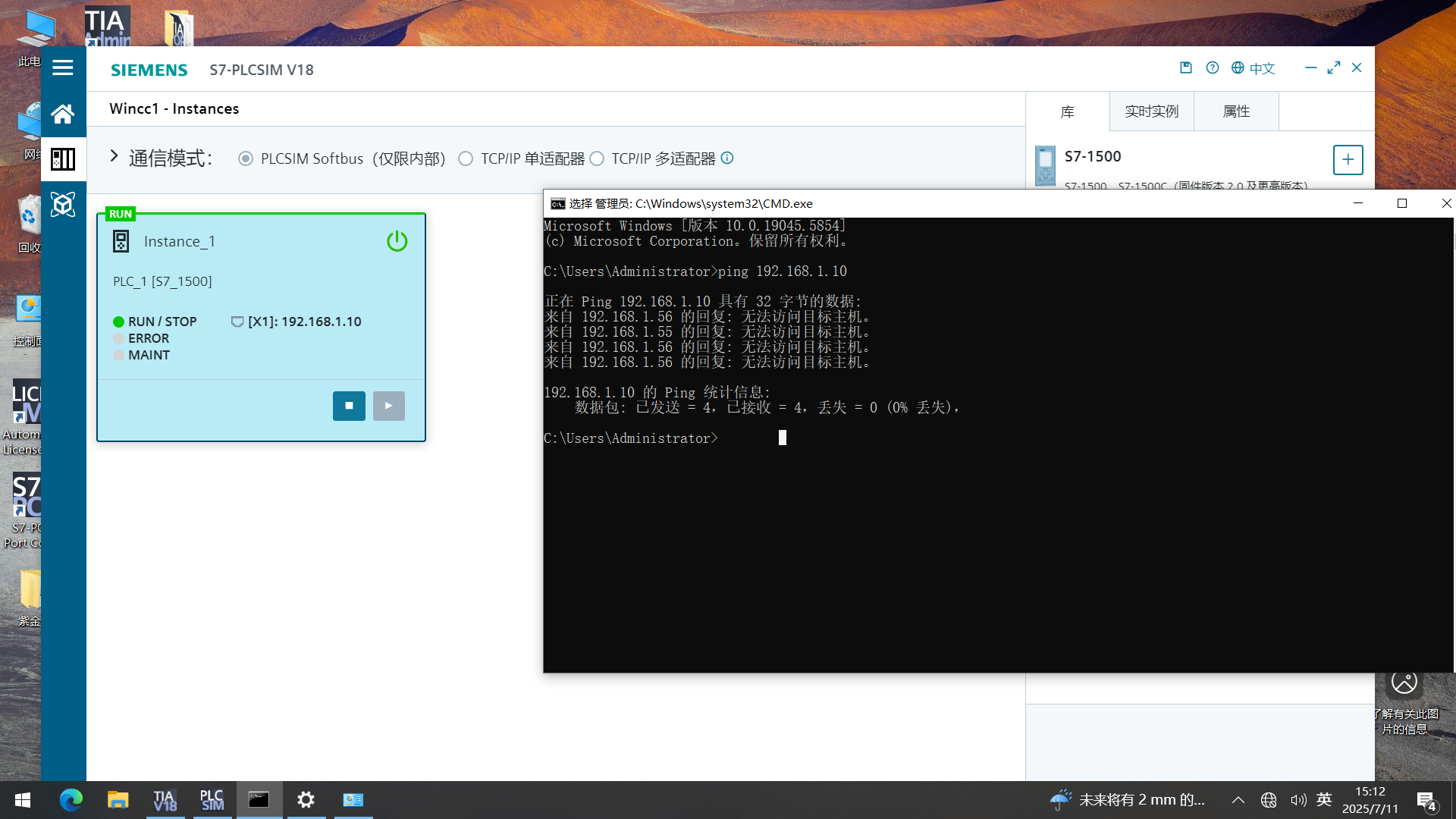Screen dimensions: 1456x819
Task: Switch to the 实时实例 tab
Action: coord(1151,111)
